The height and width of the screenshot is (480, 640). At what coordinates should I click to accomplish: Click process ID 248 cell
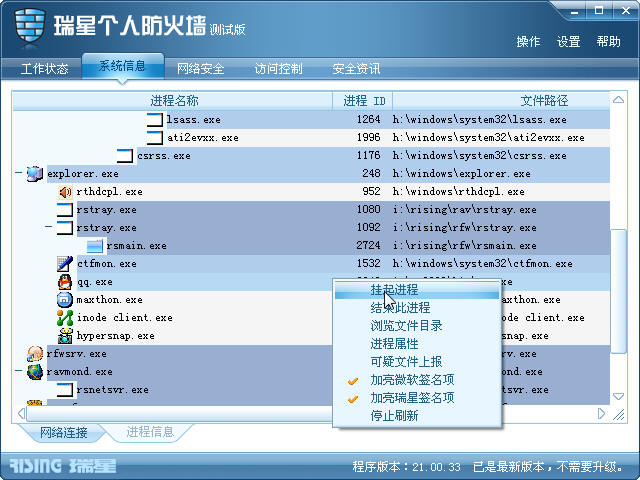click(371, 173)
